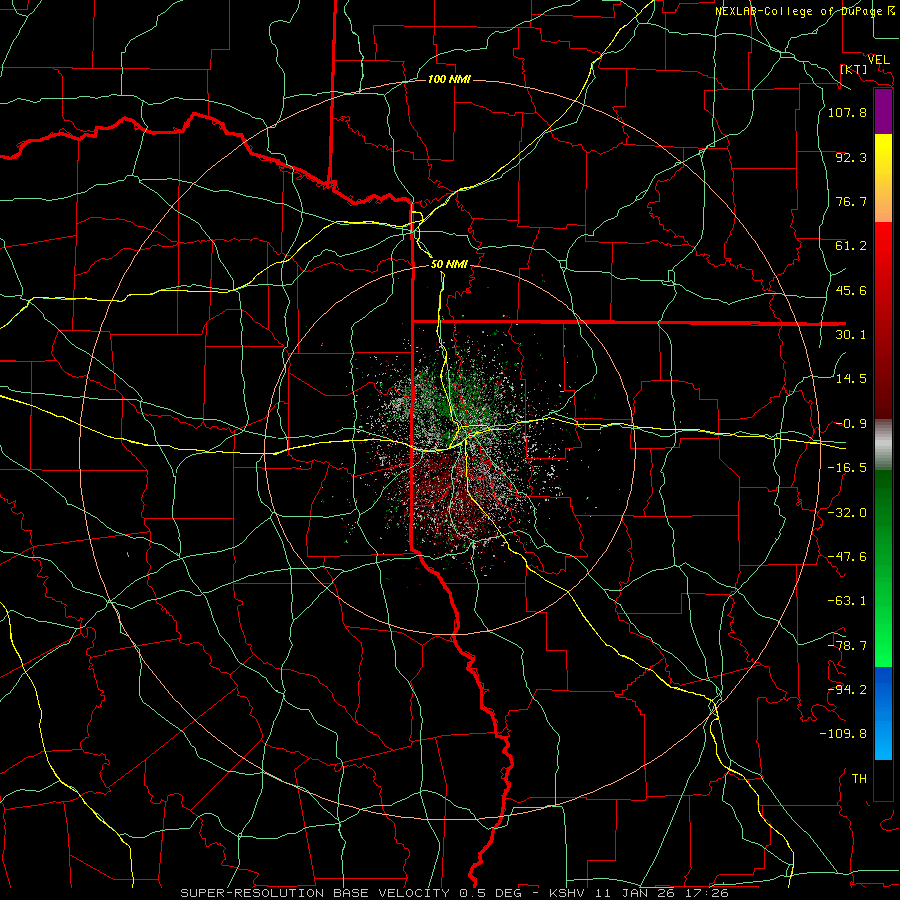Click the -63.1 scale value
This screenshot has height=900, width=900.
847,601
